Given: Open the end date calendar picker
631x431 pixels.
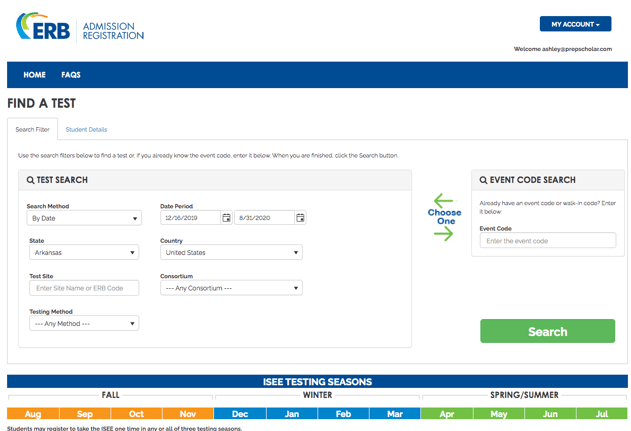Looking at the screenshot, I should point(300,218).
